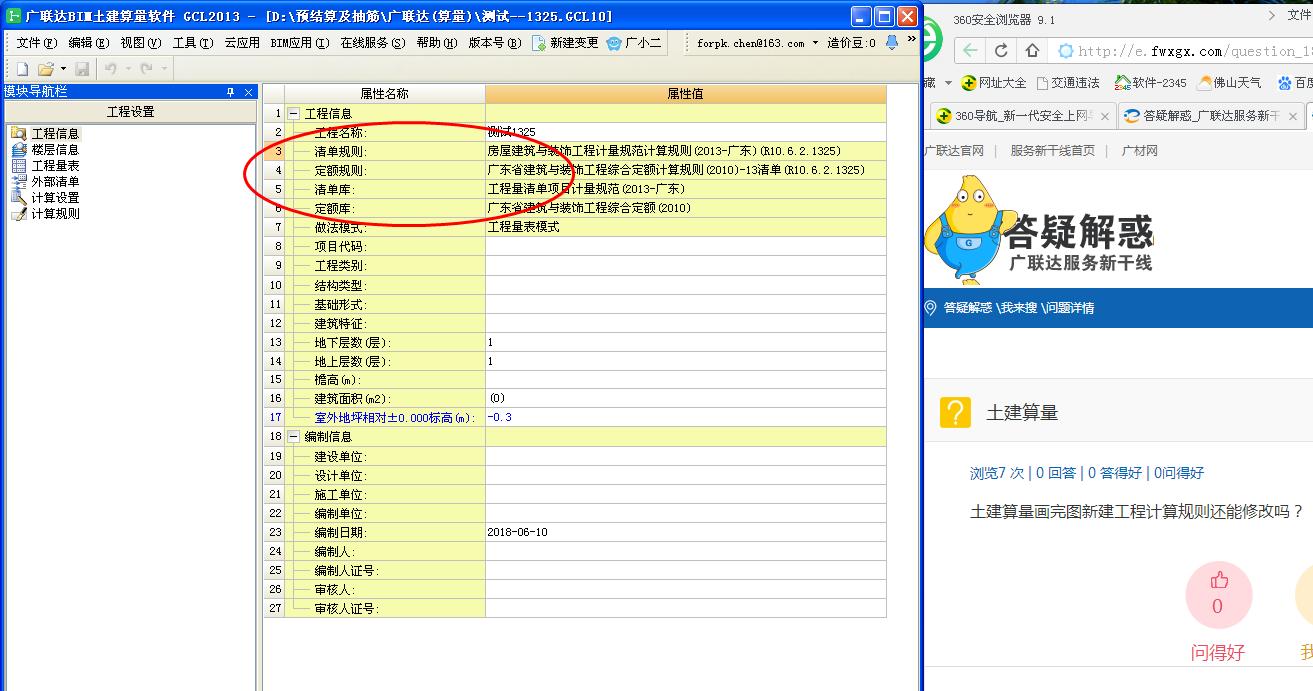The height and width of the screenshot is (691, 1313).
Task: Click 造价豆:0 in the GCL toolbar
Action: (851, 43)
